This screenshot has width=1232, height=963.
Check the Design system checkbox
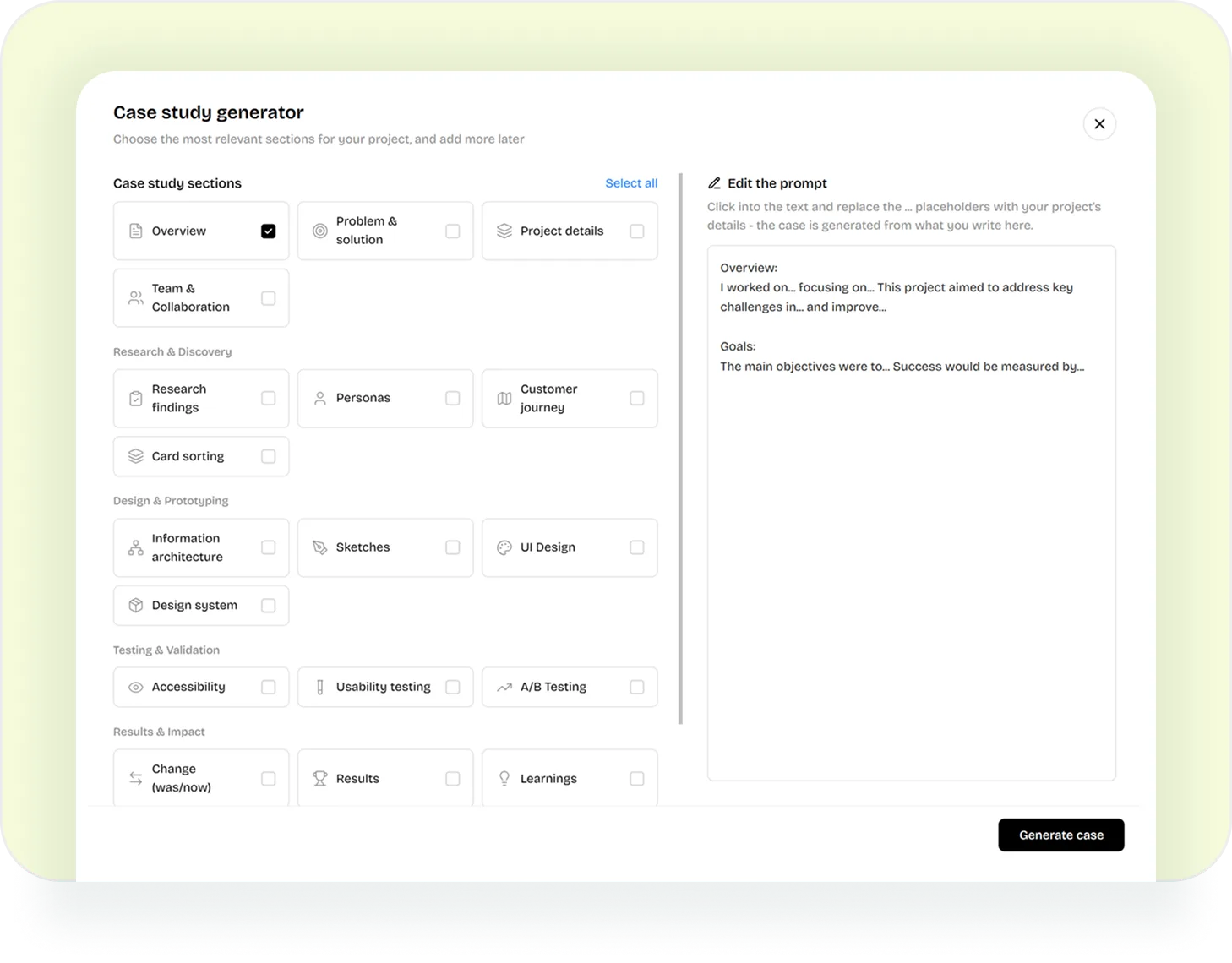(269, 606)
